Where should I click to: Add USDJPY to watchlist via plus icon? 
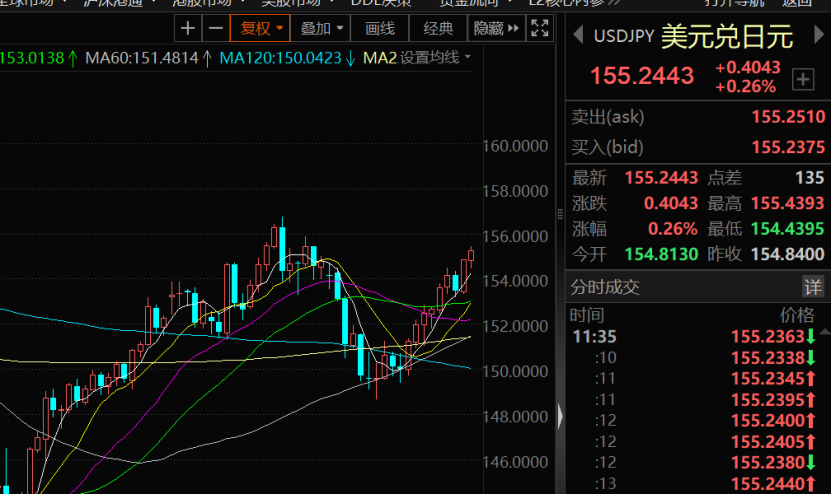coord(803,78)
